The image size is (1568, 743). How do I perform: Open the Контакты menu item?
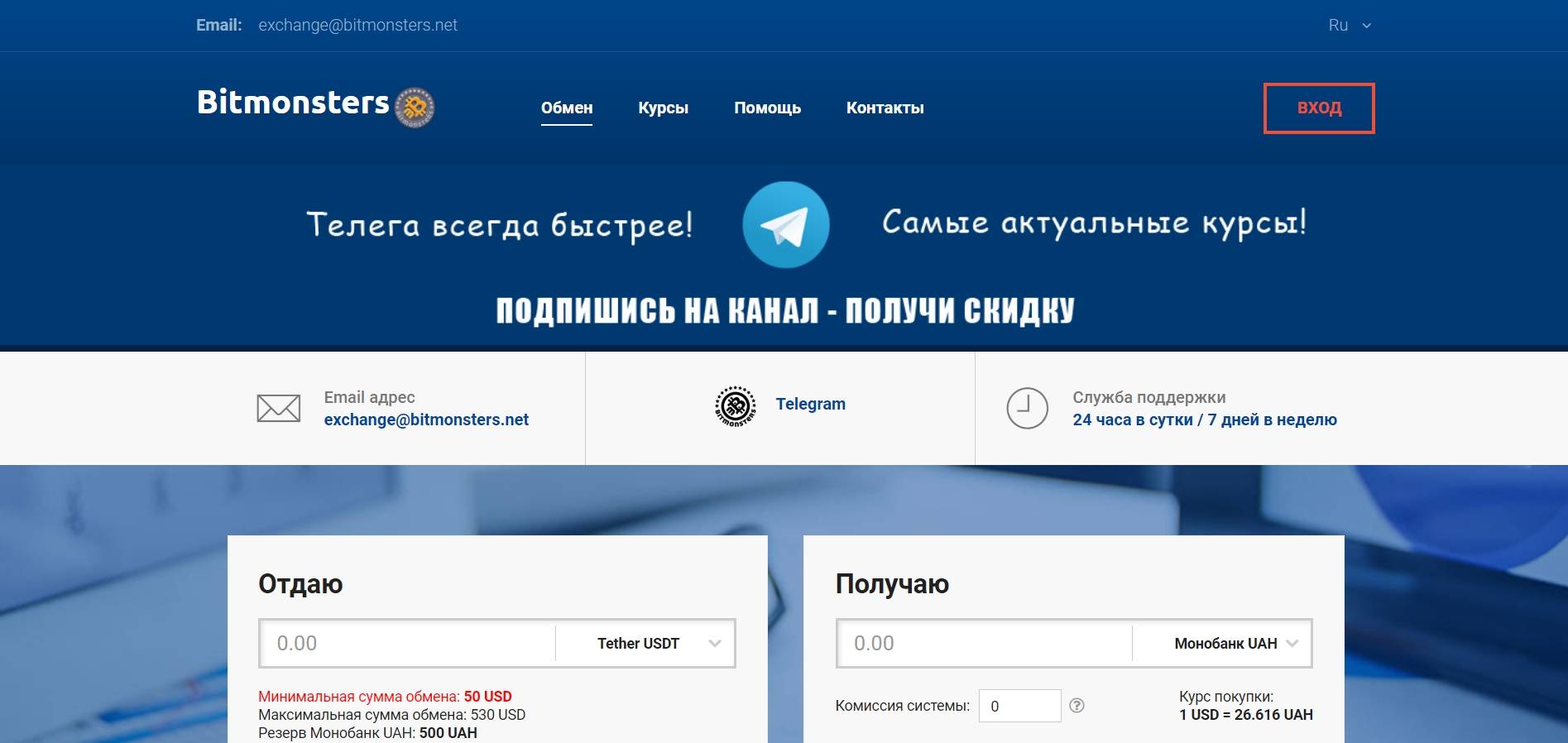pos(885,108)
